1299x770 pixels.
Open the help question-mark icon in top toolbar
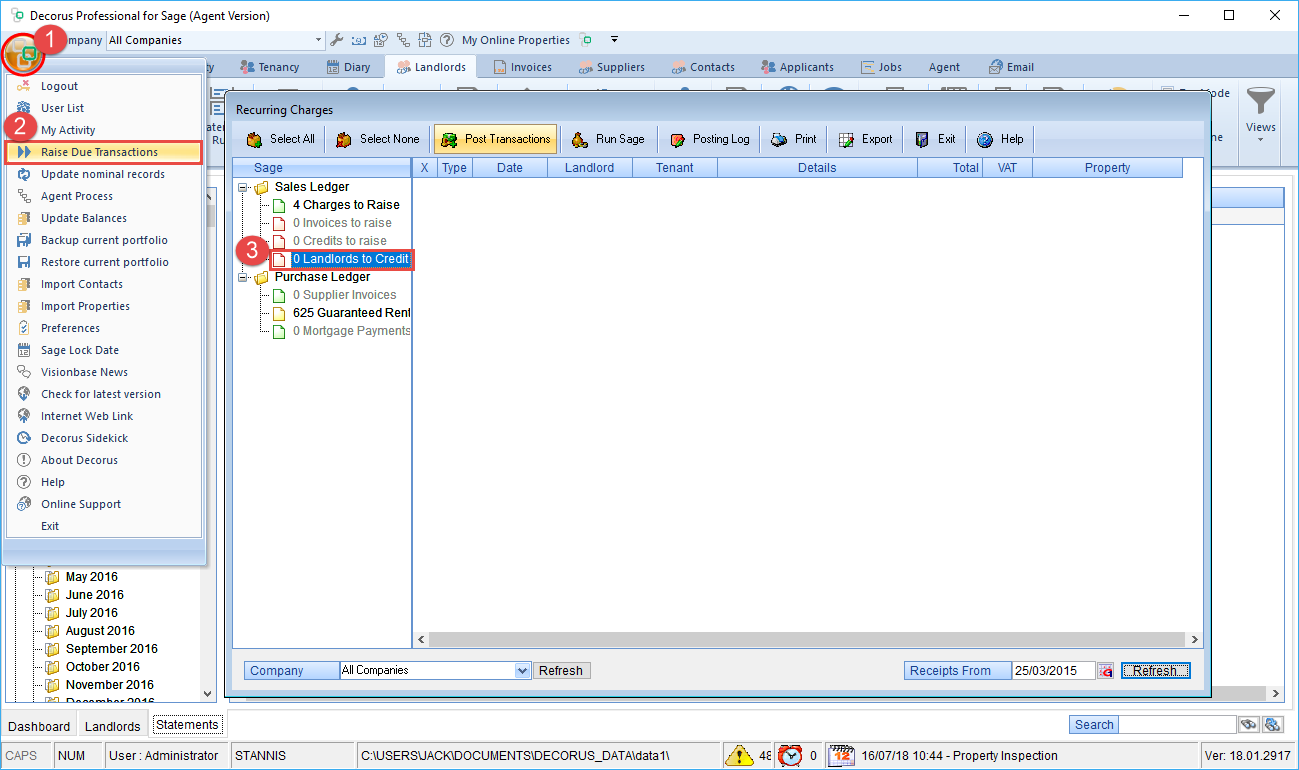447,40
